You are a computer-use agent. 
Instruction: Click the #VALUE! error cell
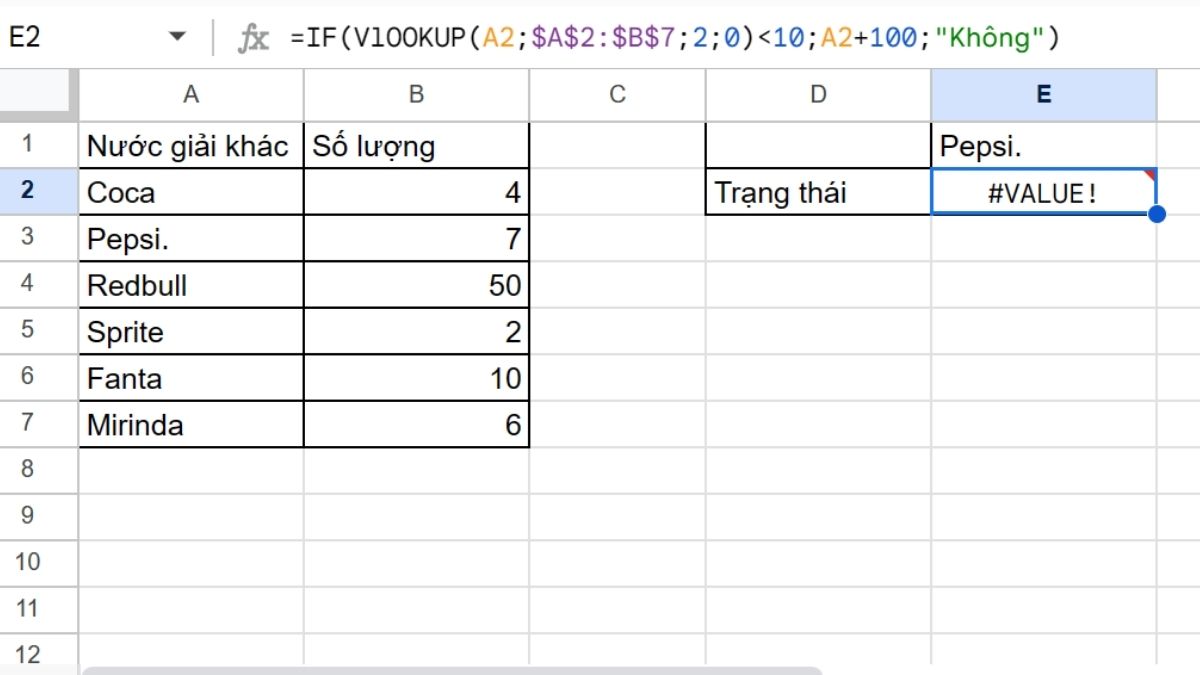pos(1044,191)
